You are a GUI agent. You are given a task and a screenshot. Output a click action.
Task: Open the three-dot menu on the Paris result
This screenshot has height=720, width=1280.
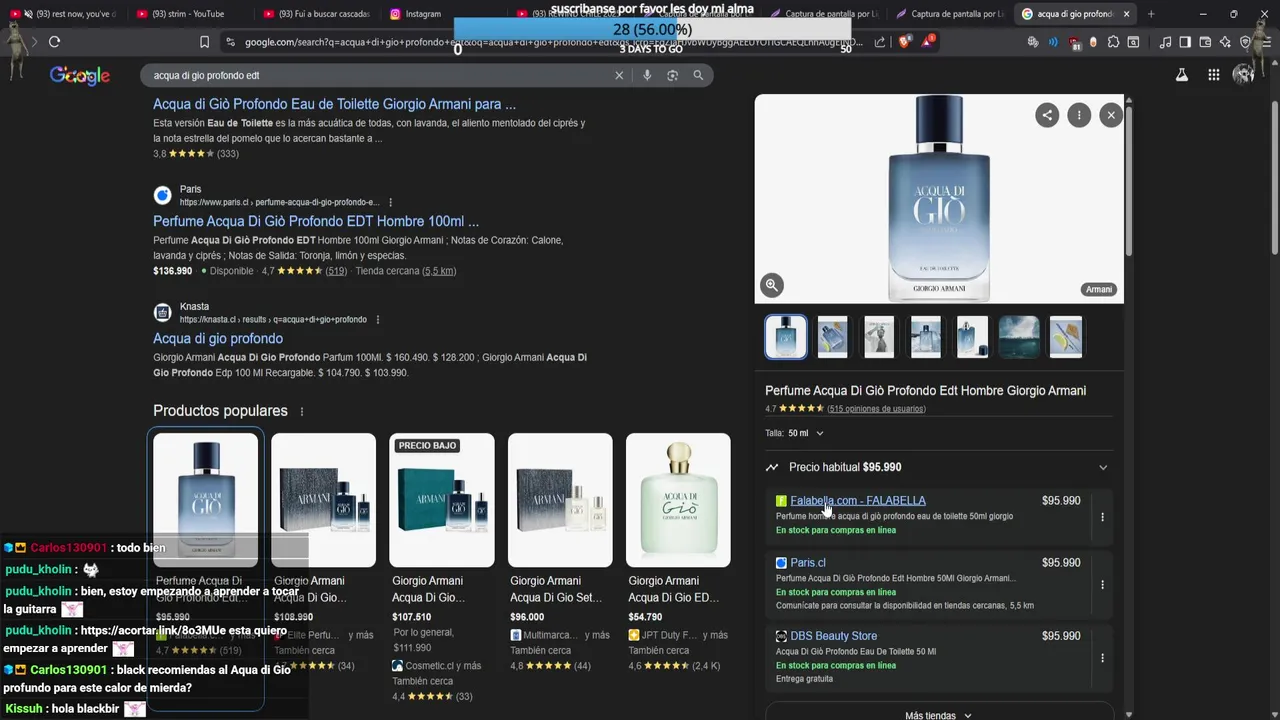click(391, 202)
